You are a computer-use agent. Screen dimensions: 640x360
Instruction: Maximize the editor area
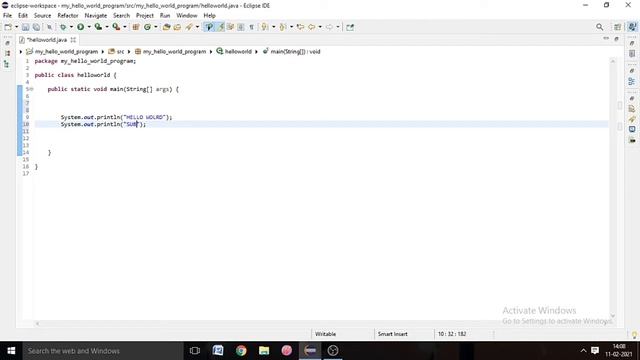(x=616, y=39)
